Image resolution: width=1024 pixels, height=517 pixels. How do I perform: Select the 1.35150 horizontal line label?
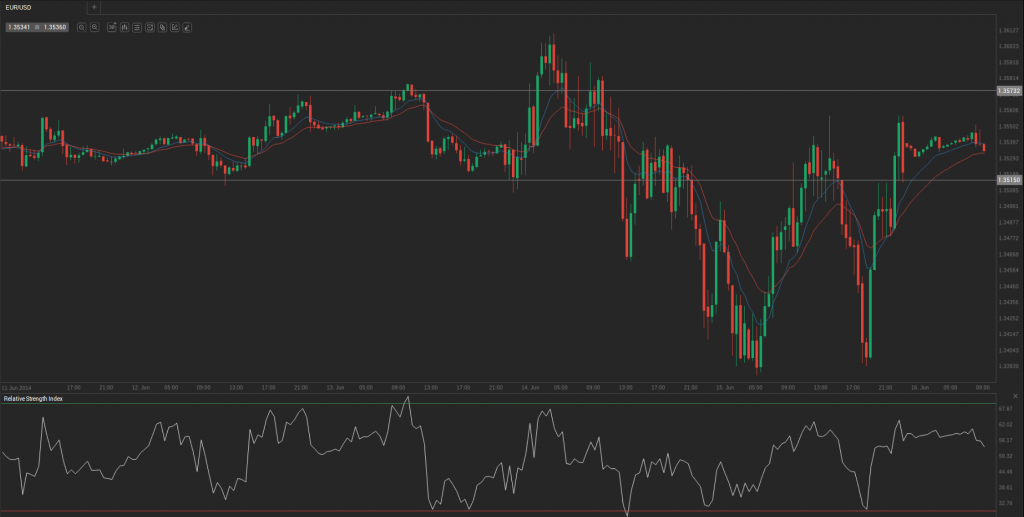pos(1009,180)
